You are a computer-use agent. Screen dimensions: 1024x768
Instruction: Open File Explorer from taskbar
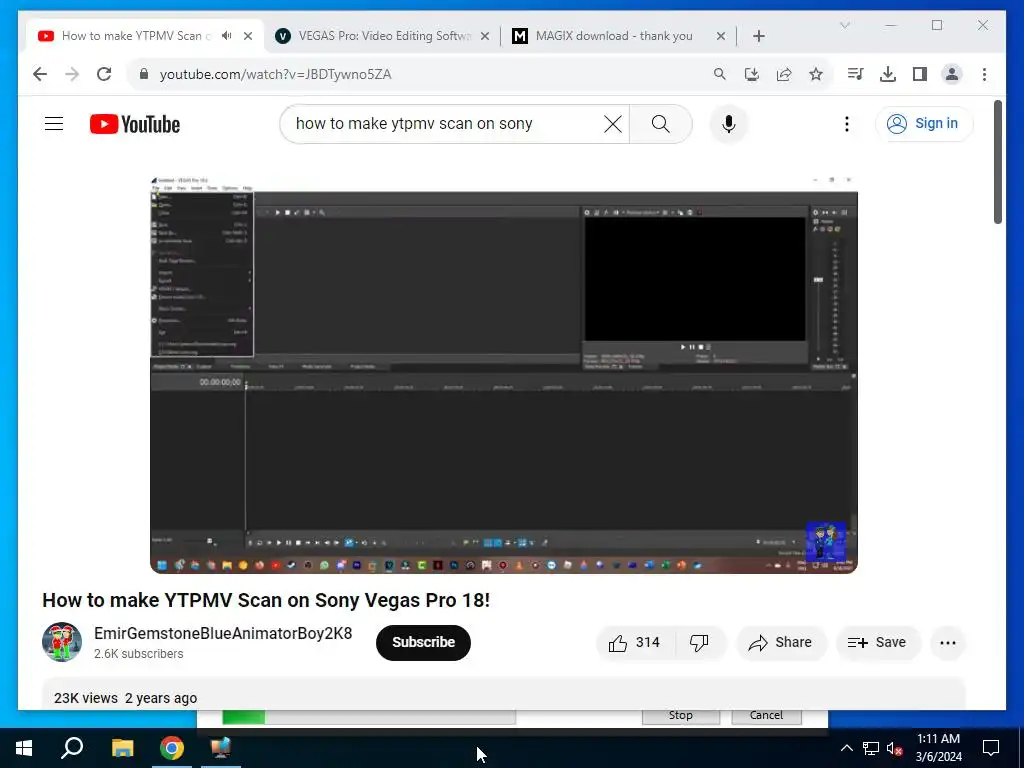(122, 748)
